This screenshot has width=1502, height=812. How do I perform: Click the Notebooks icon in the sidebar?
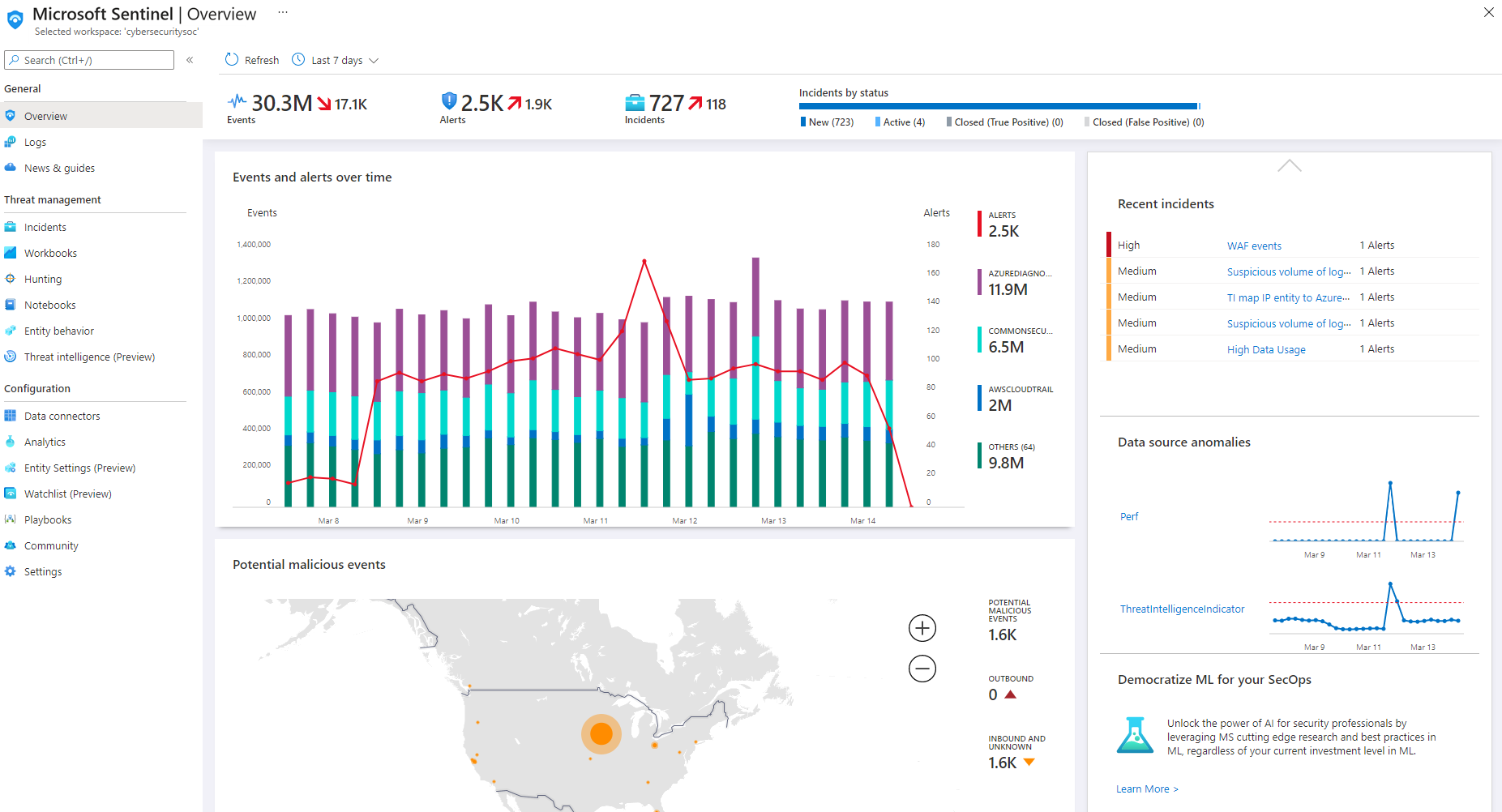[x=11, y=305]
